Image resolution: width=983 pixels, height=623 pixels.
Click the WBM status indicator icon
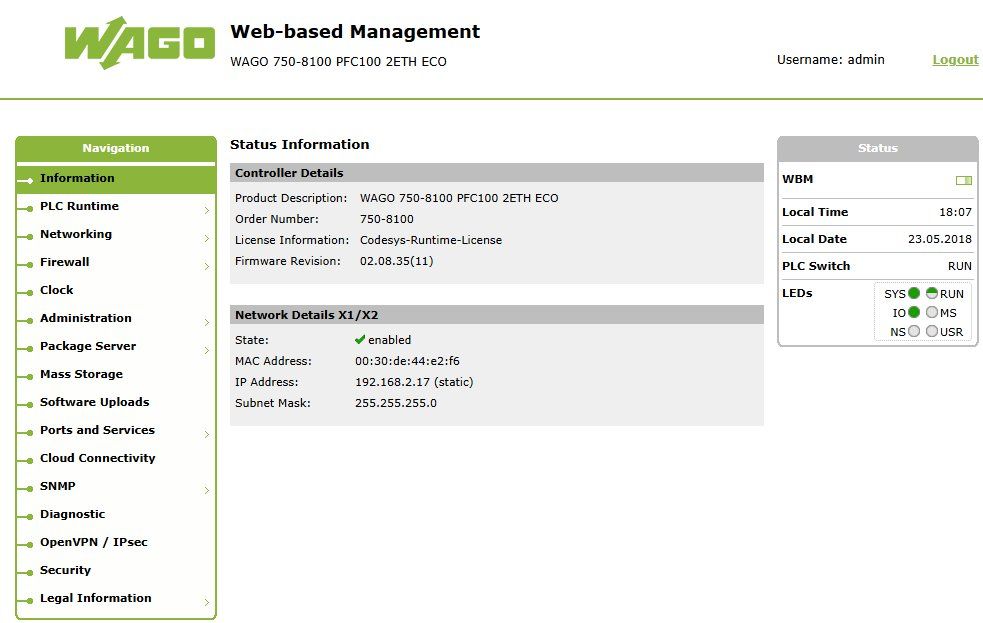(x=964, y=181)
